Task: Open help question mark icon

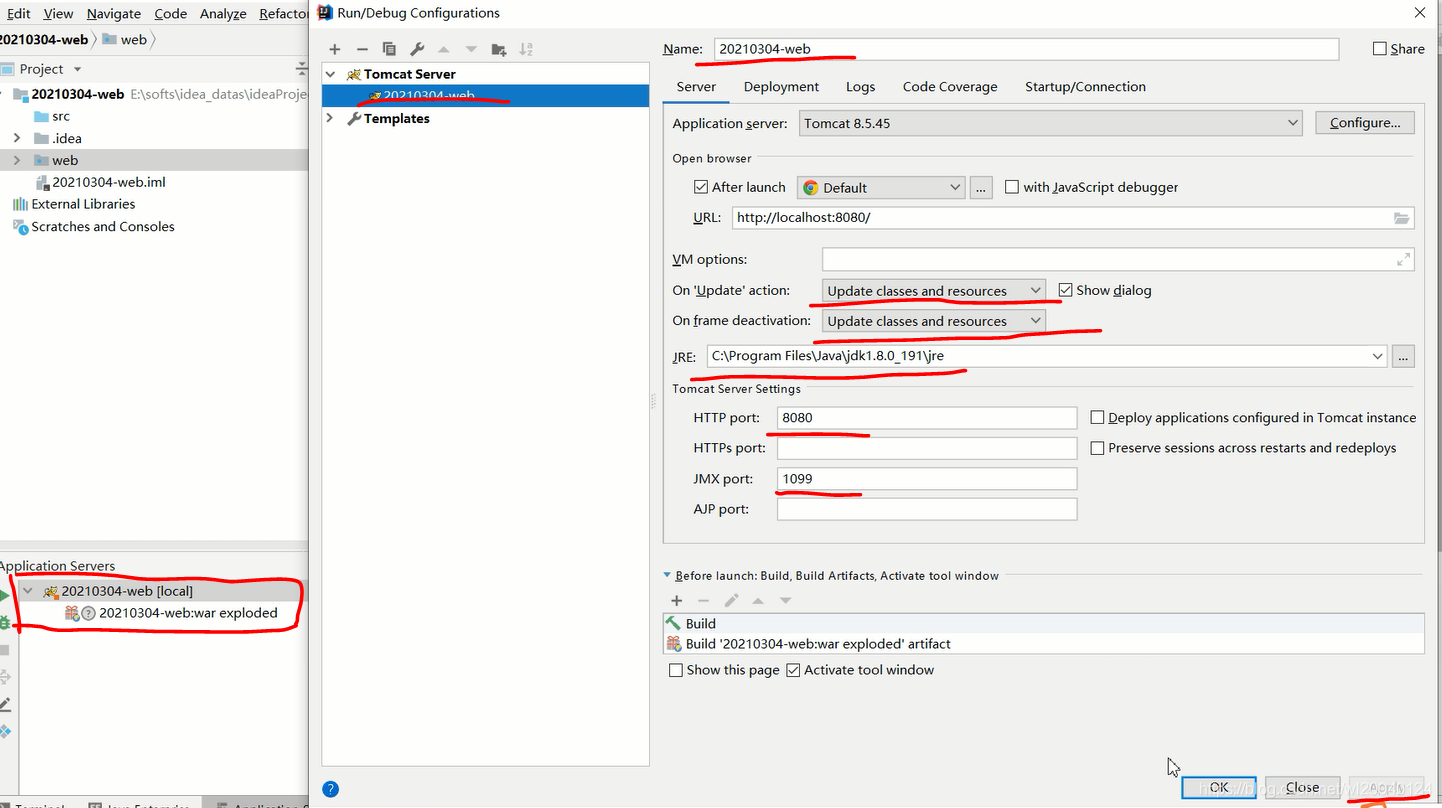Action: click(331, 788)
